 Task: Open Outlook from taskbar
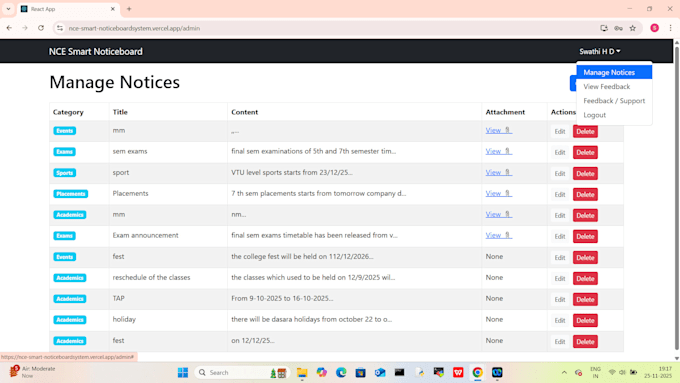click(x=380, y=373)
